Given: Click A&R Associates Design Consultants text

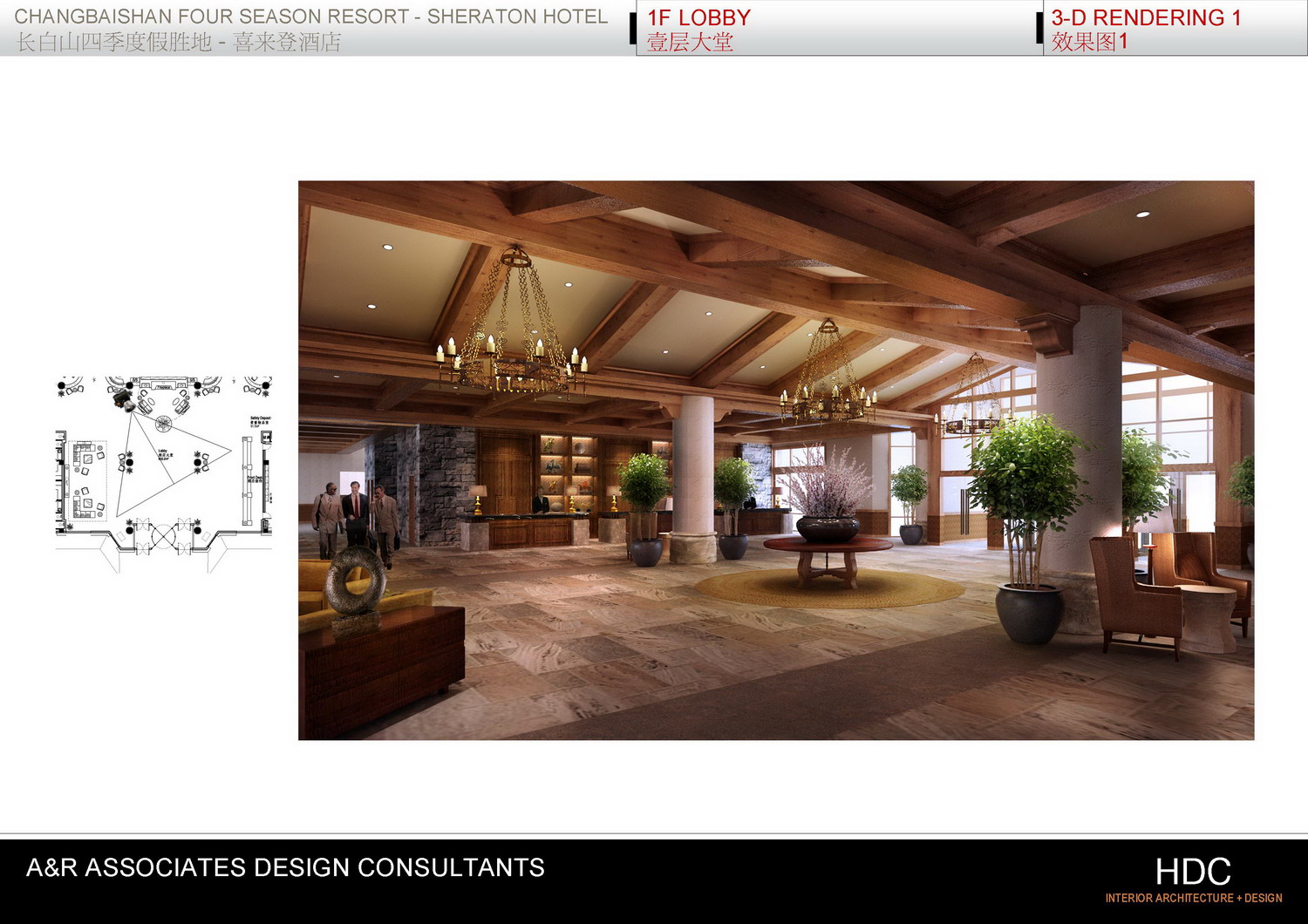Looking at the screenshot, I should [x=285, y=867].
